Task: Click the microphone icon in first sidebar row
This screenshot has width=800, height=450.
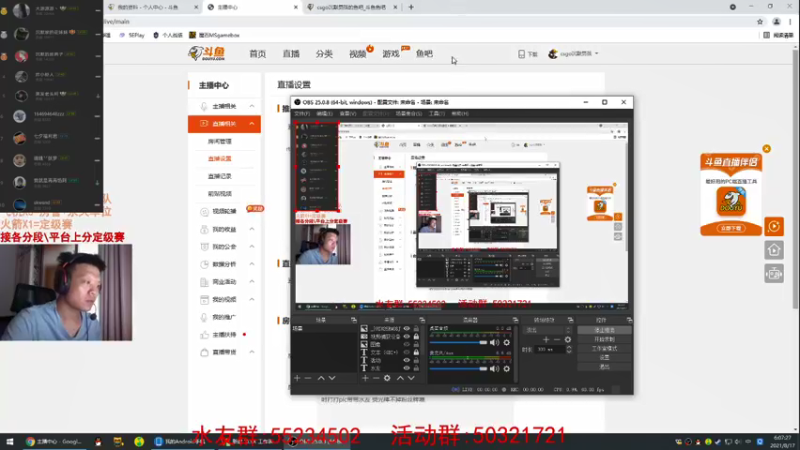Action: coord(204,106)
